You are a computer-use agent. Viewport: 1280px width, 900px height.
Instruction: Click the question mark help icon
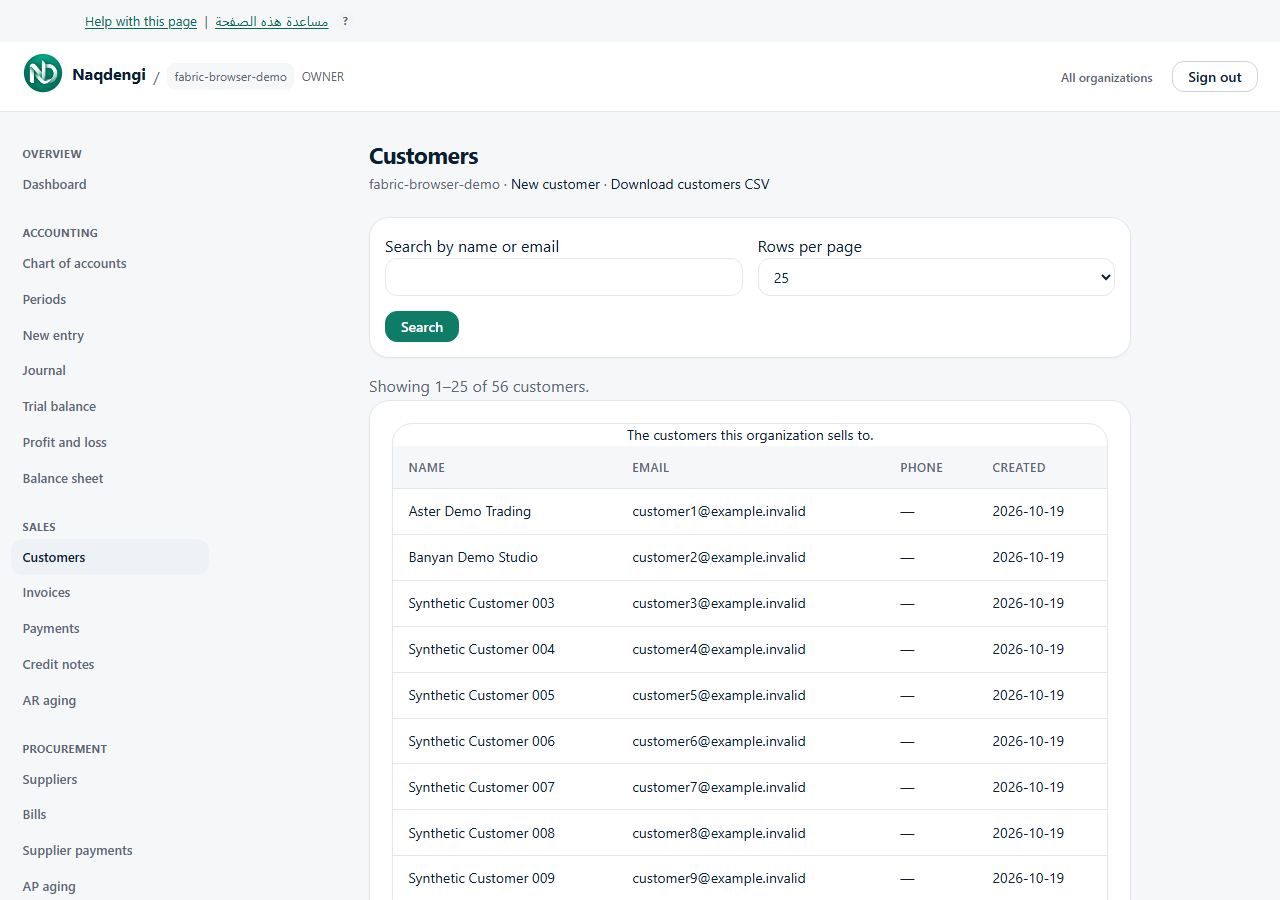point(345,21)
